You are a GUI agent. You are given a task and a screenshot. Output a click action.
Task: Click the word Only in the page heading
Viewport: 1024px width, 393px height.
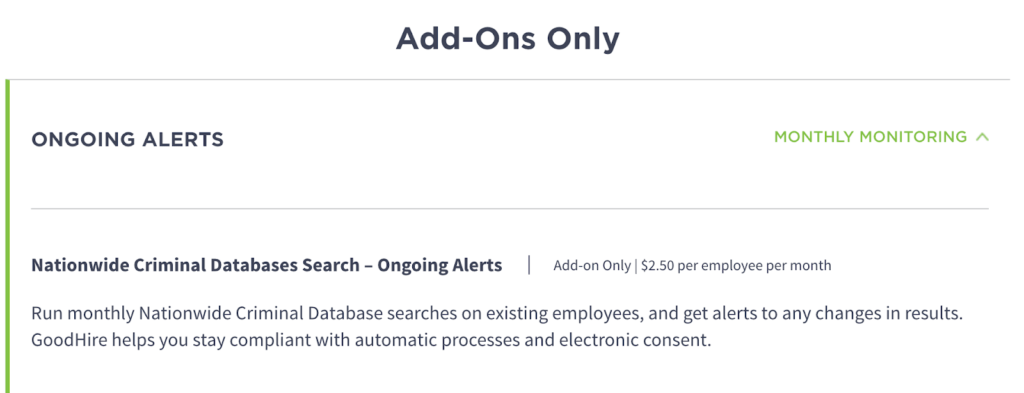point(583,39)
